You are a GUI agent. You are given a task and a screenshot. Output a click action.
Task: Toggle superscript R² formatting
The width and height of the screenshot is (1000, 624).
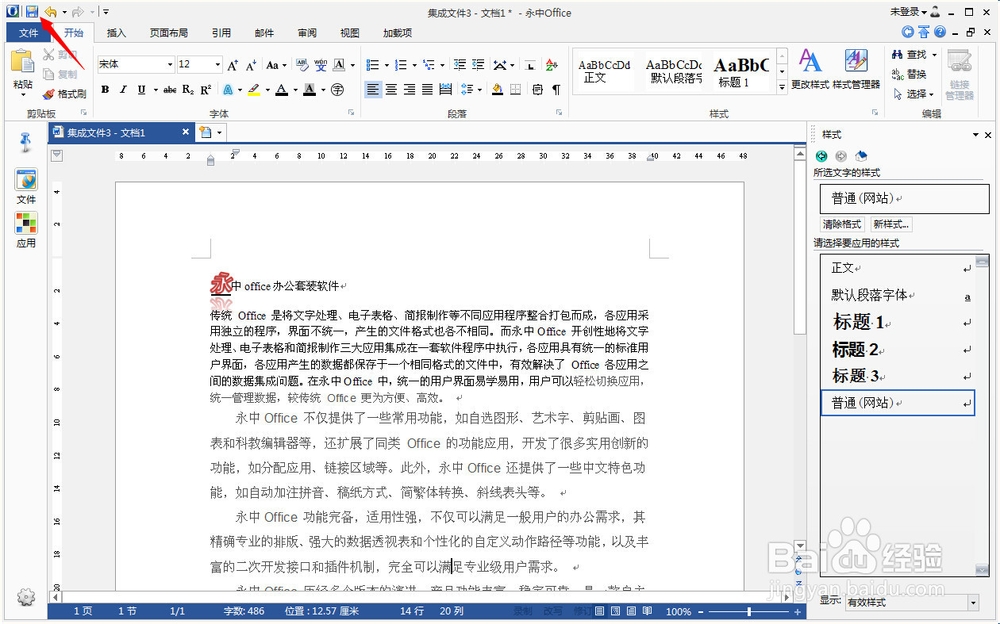[205, 90]
